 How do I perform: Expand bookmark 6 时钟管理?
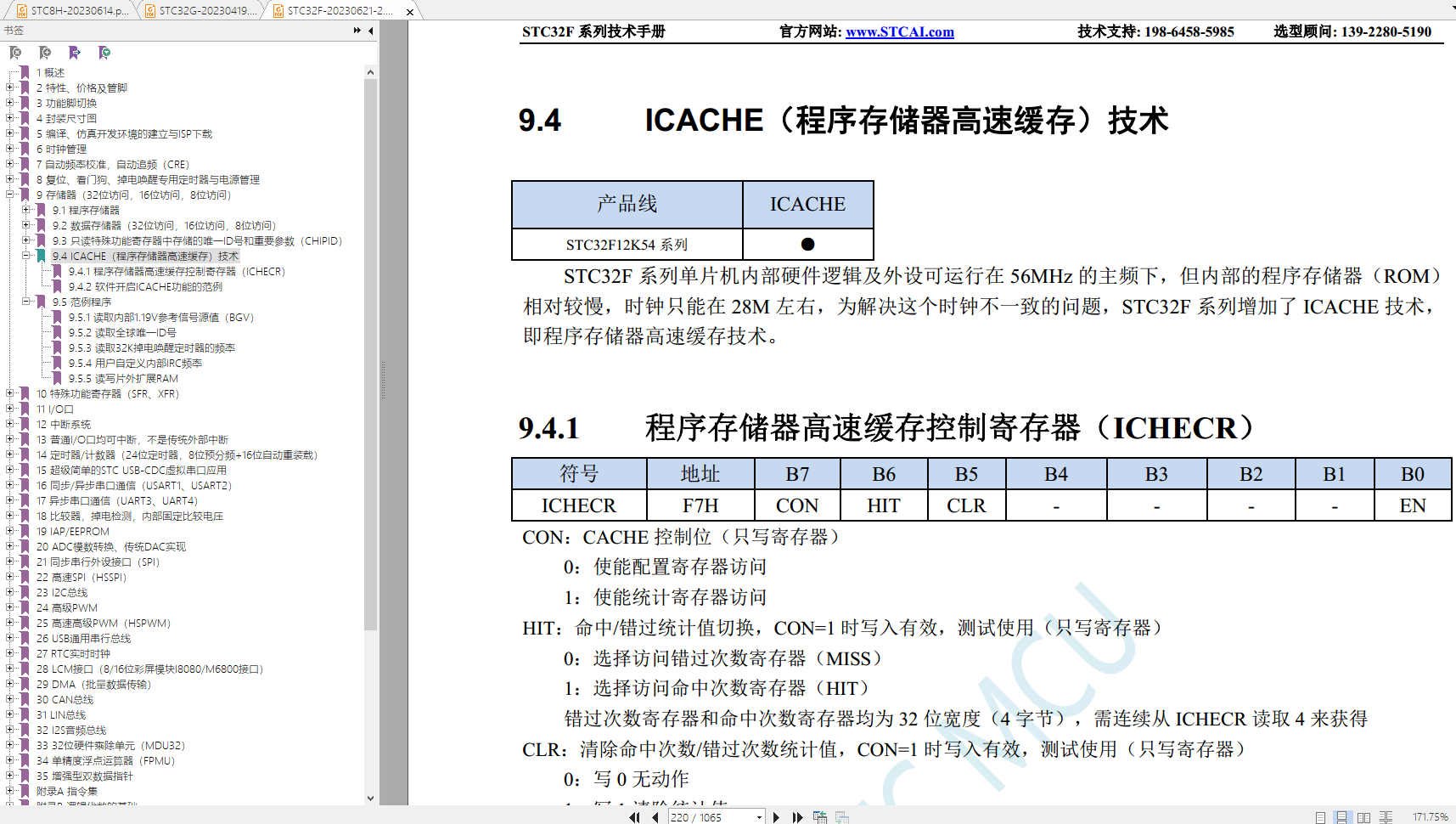10,149
